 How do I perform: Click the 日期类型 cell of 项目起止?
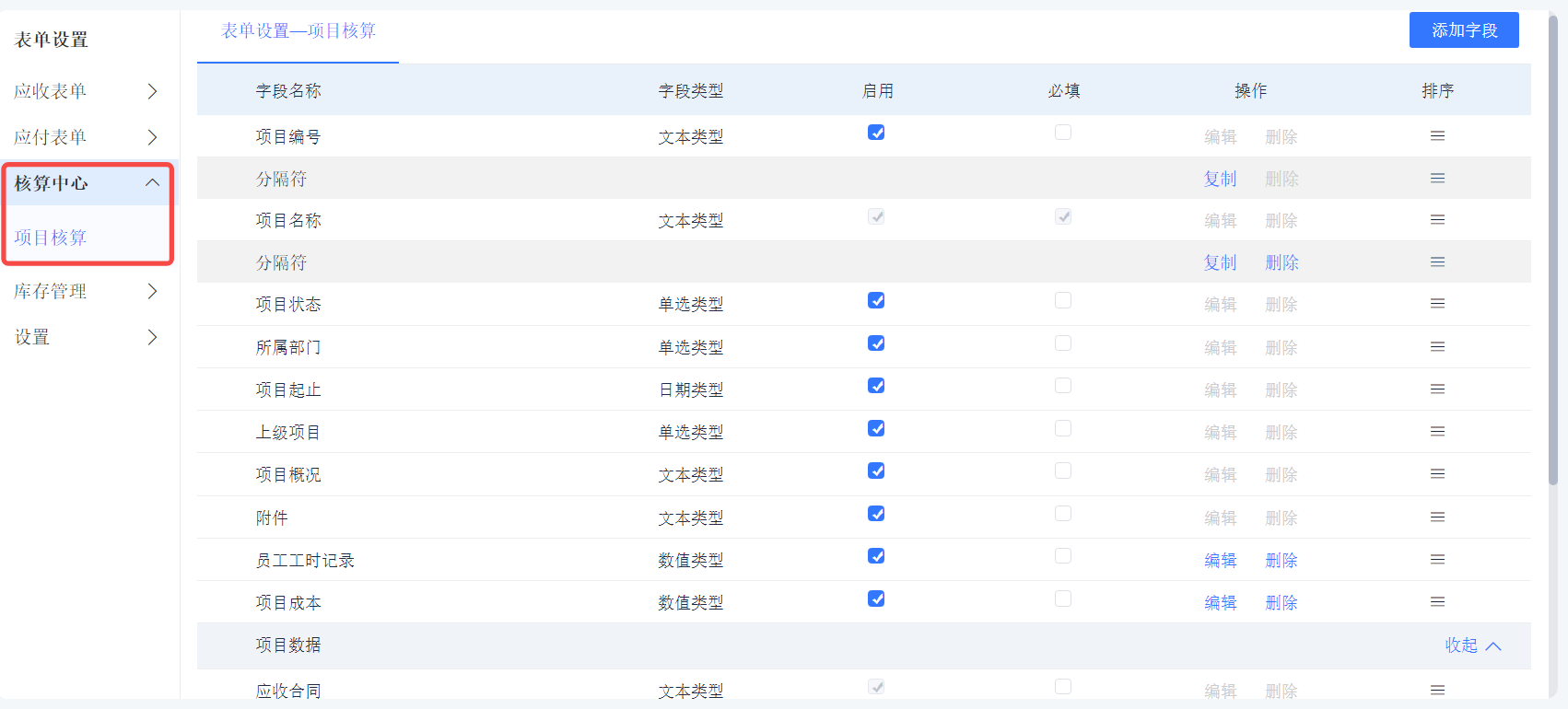[691, 389]
